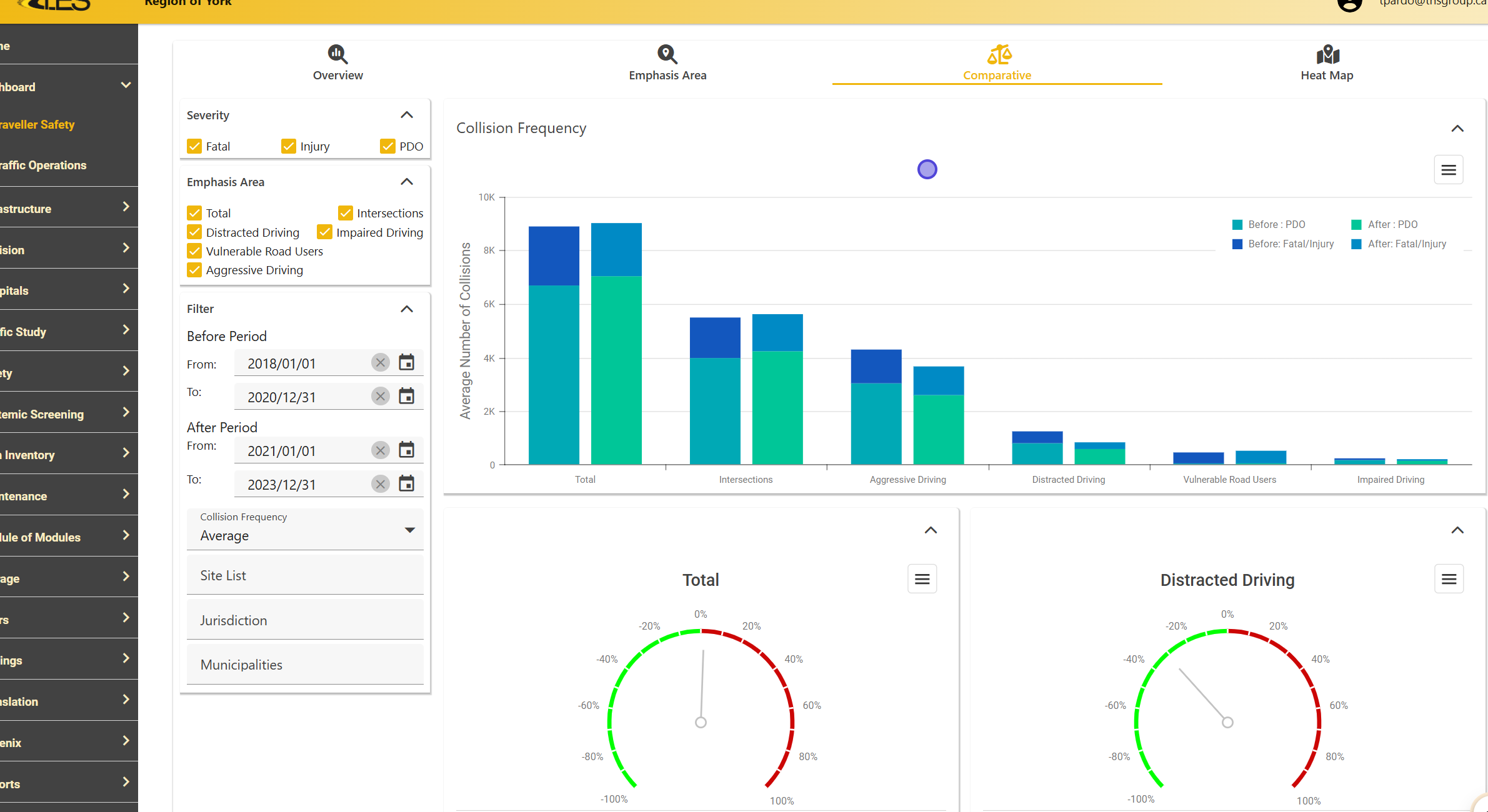
Task: Collapse the Severity panel
Action: point(406,115)
